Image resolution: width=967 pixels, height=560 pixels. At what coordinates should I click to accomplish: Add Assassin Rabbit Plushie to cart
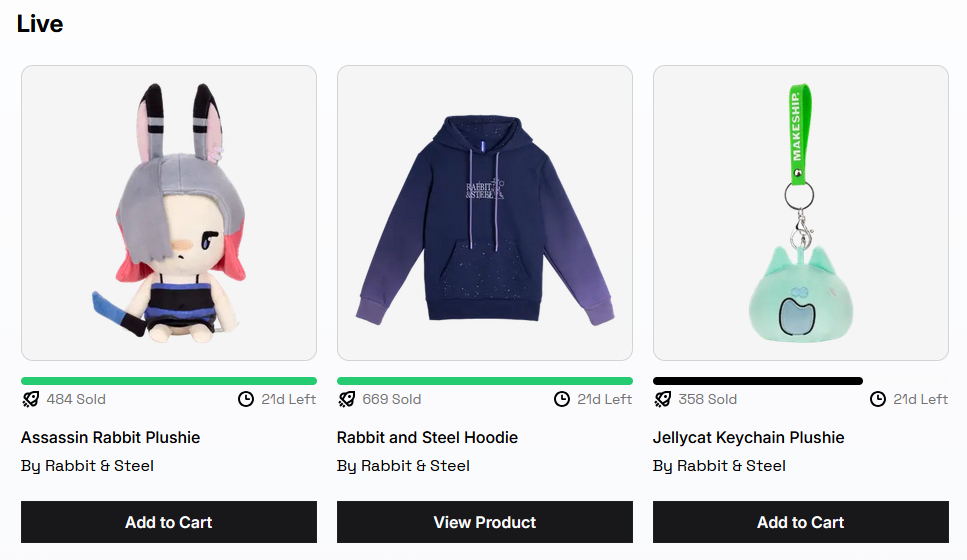pyautogui.click(x=169, y=522)
